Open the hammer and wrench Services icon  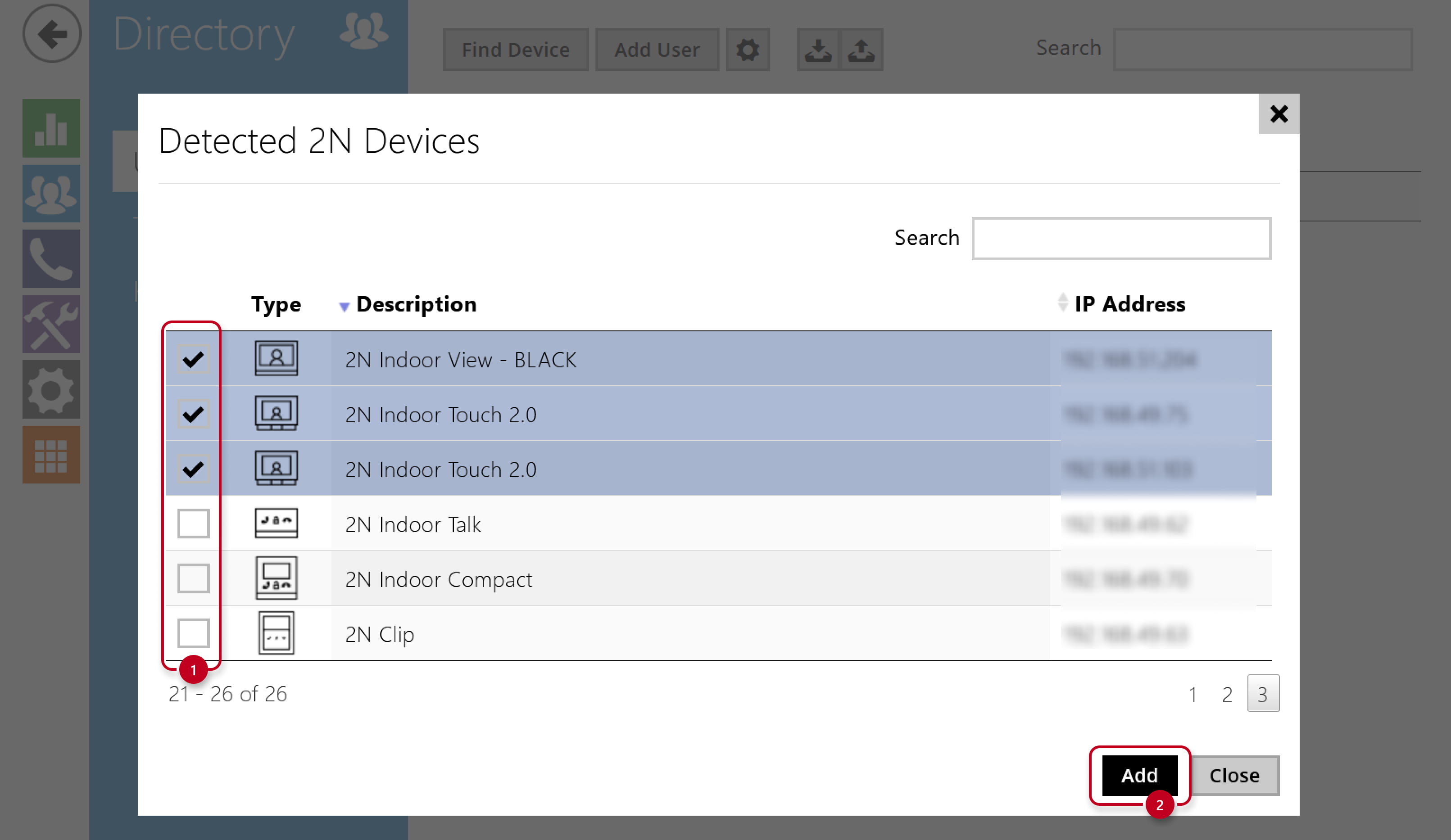pyautogui.click(x=51, y=324)
